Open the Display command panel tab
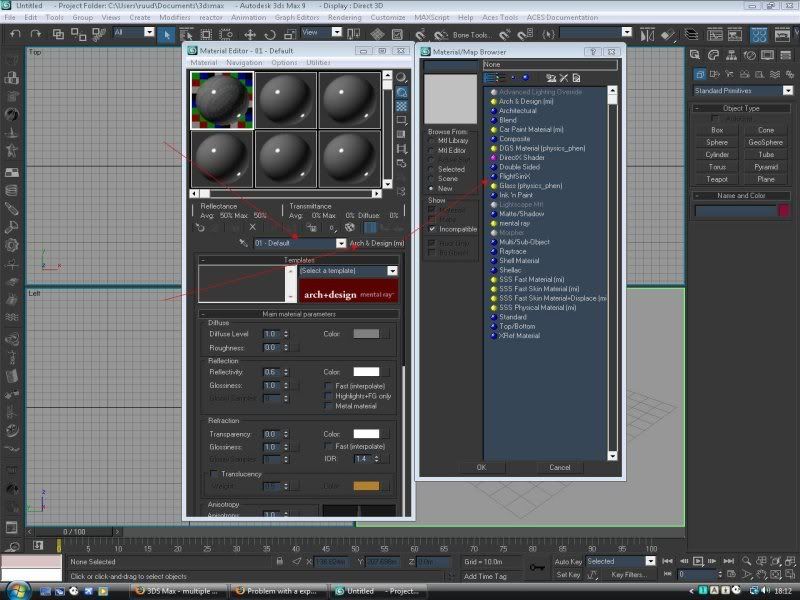 point(767,55)
